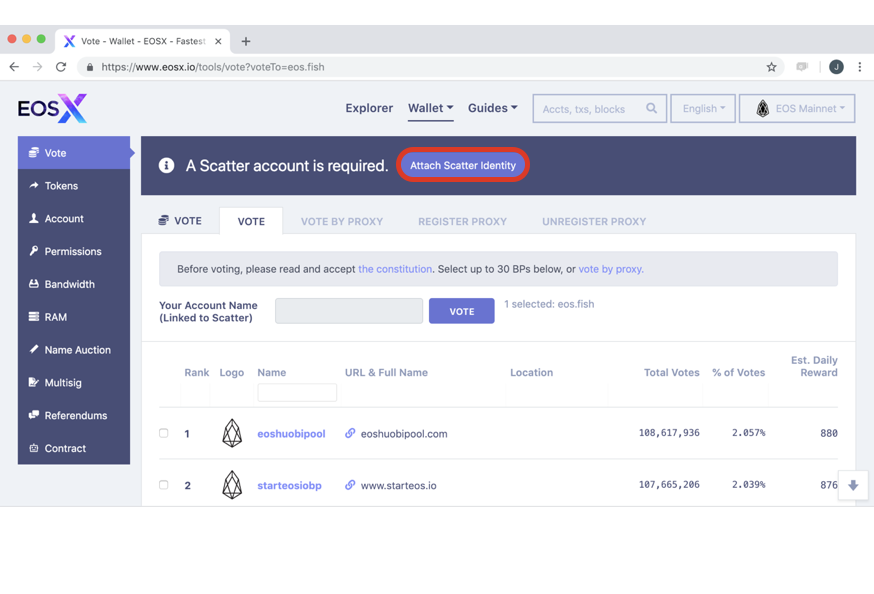Image resolution: width=874 pixels, height=594 pixels.
Task: Click the Referendums icon in sidebar
Action: pyautogui.click(x=34, y=415)
